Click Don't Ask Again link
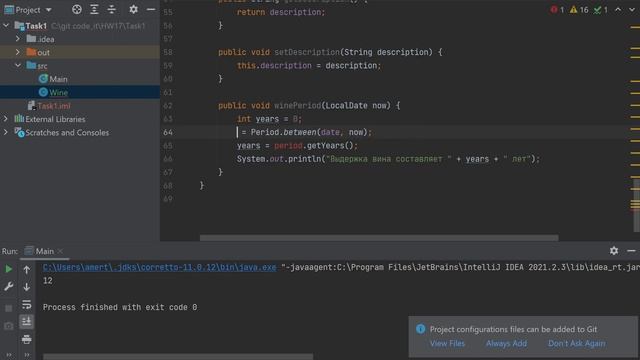The height and width of the screenshot is (360, 640). (576, 343)
